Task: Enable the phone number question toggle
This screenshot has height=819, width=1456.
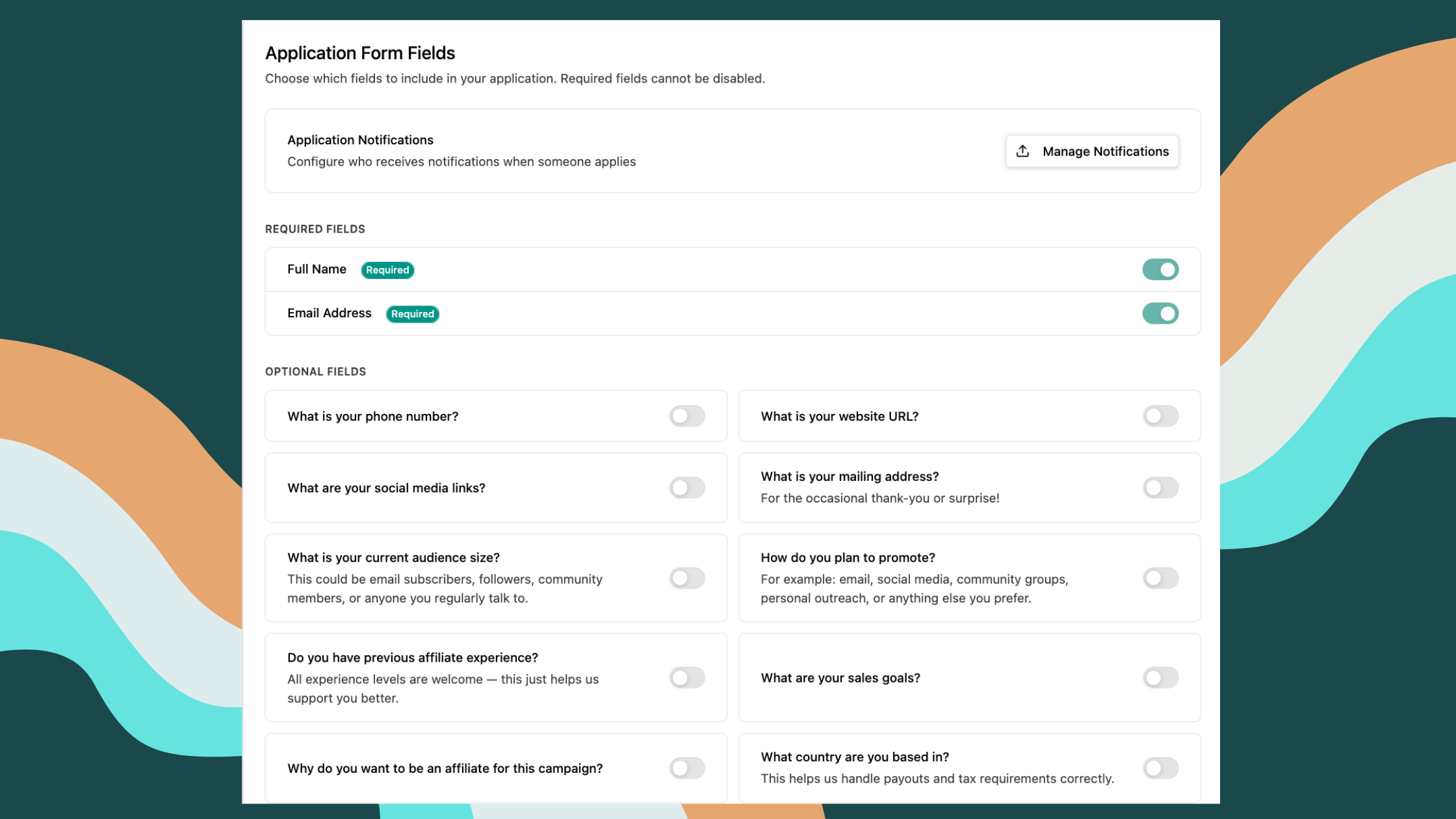Action: 687,416
